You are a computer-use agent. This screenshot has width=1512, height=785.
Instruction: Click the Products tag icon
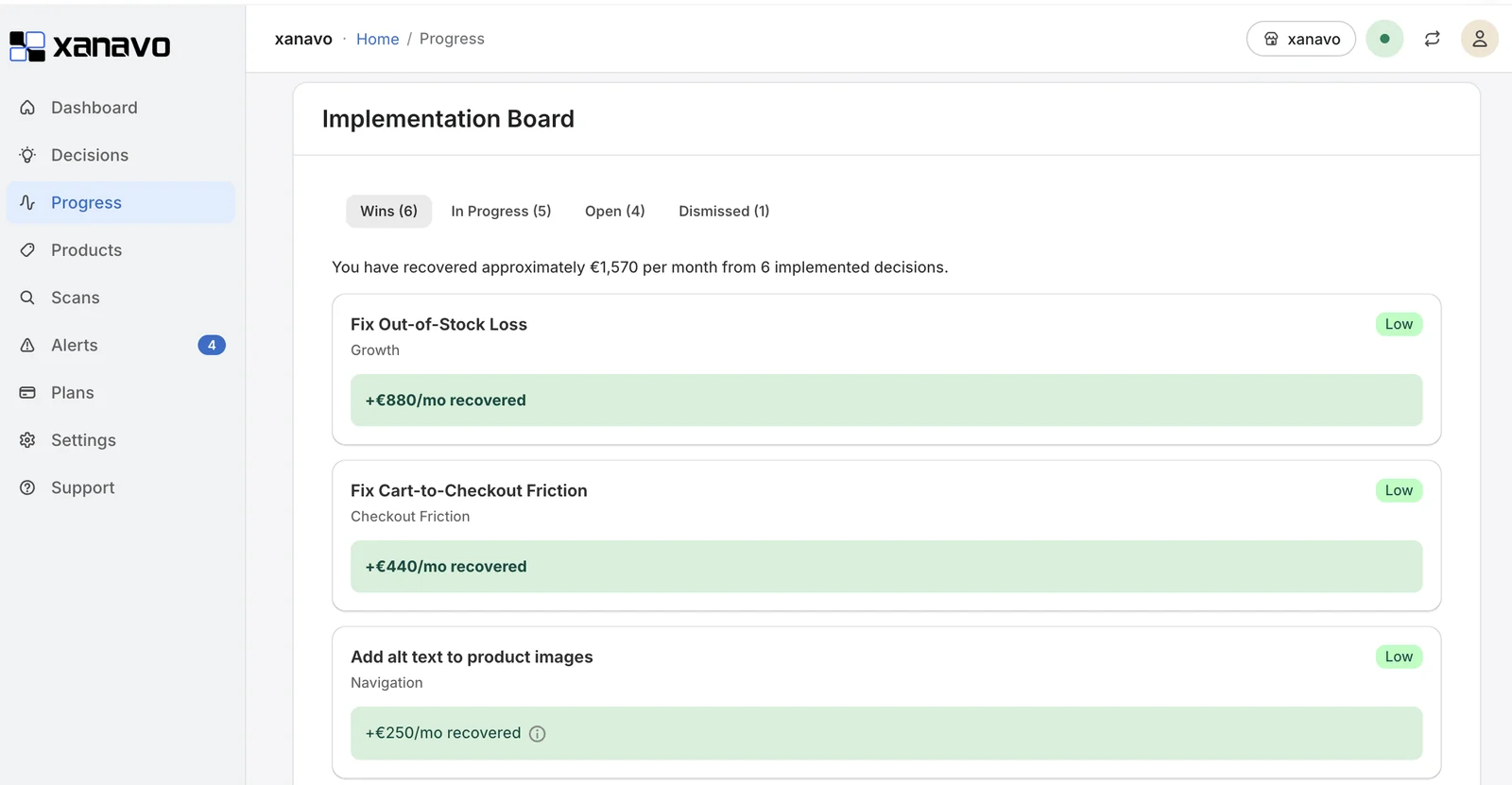[x=27, y=250]
